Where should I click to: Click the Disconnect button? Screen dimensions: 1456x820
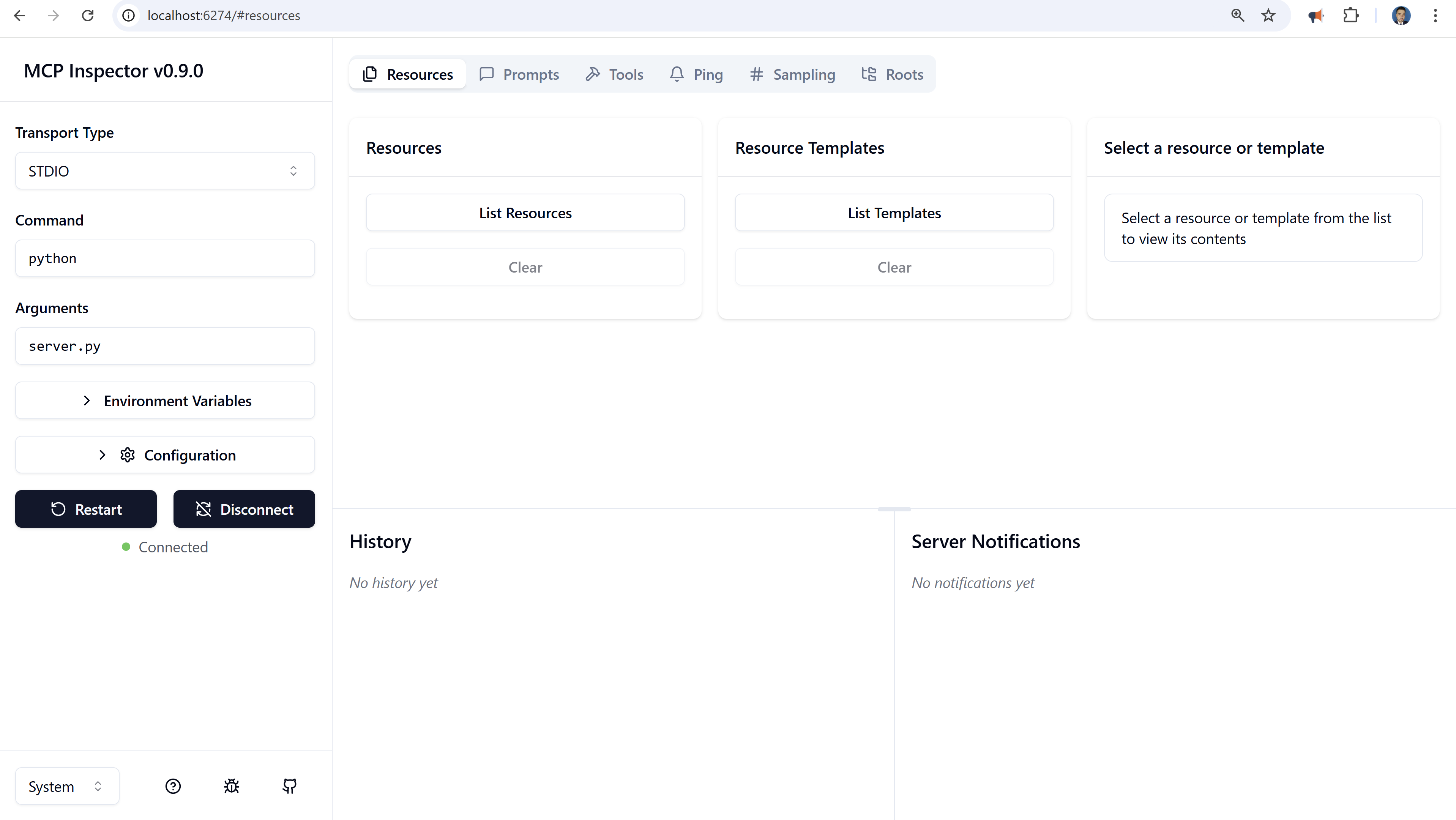tap(244, 509)
